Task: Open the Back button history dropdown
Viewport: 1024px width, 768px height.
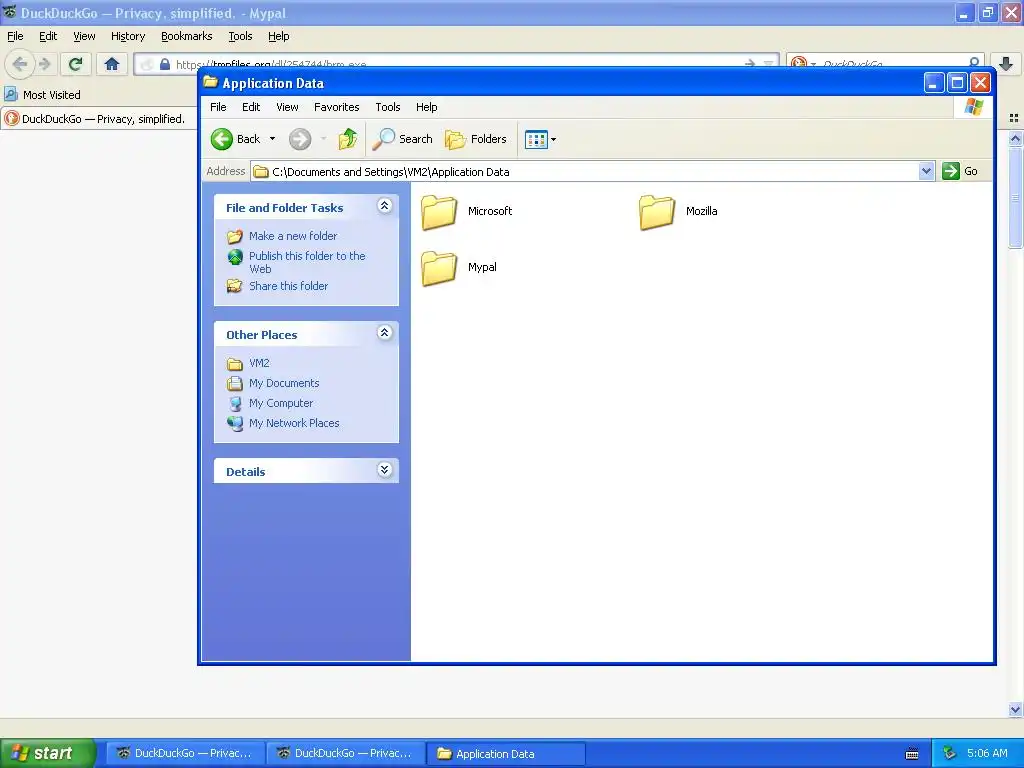Action: (272, 139)
